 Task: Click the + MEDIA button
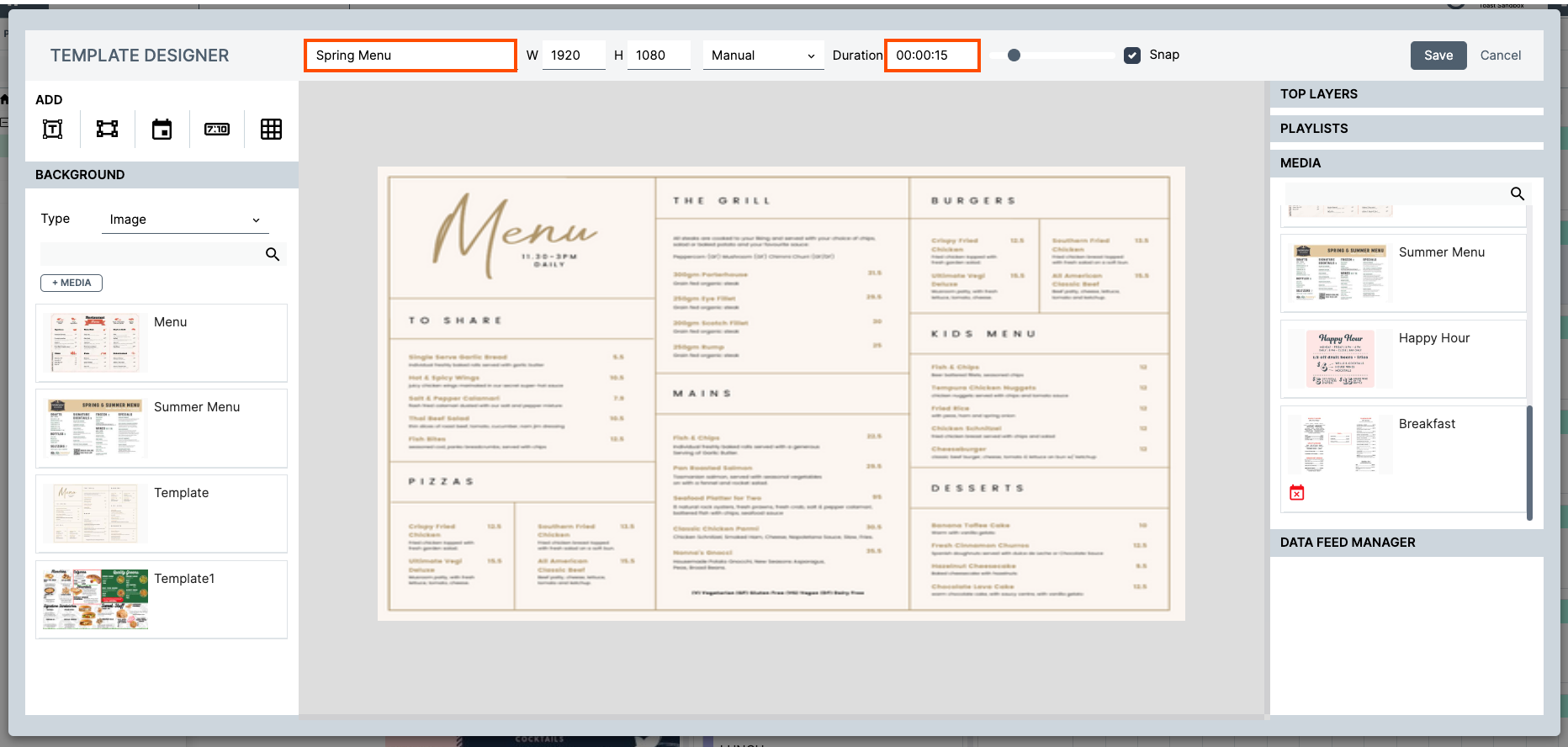[72, 283]
